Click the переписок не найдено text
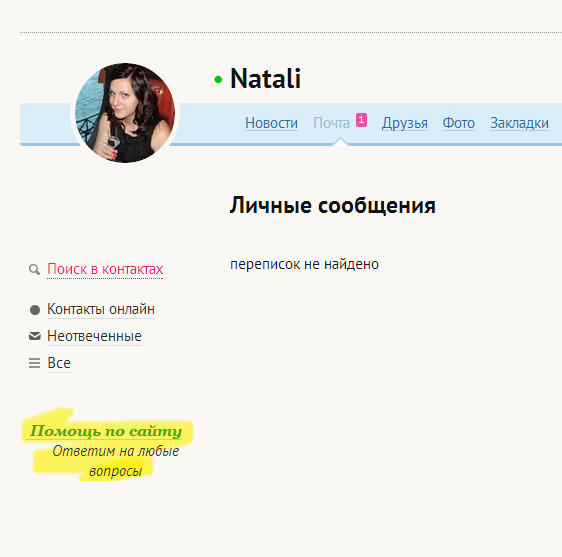562x557 pixels. click(x=304, y=265)
